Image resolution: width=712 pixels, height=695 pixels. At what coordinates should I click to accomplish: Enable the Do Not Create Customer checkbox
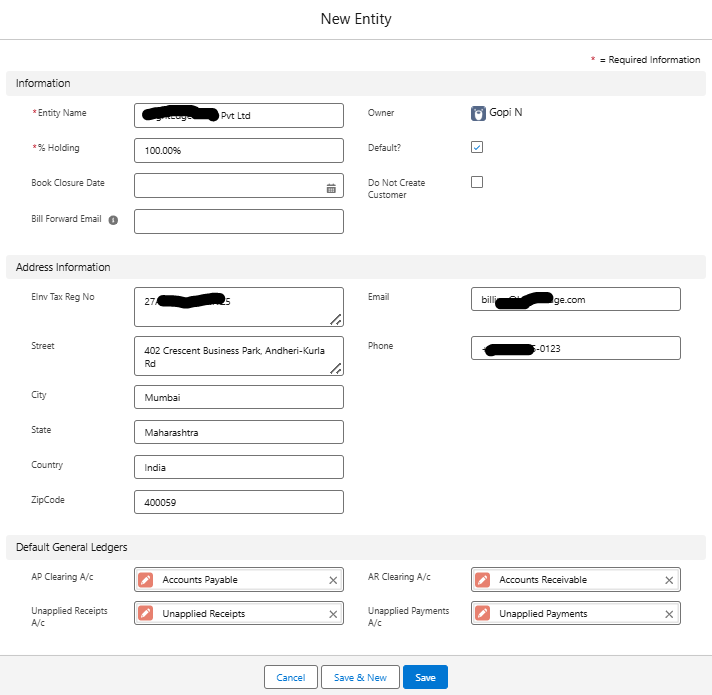click(477, 182)
